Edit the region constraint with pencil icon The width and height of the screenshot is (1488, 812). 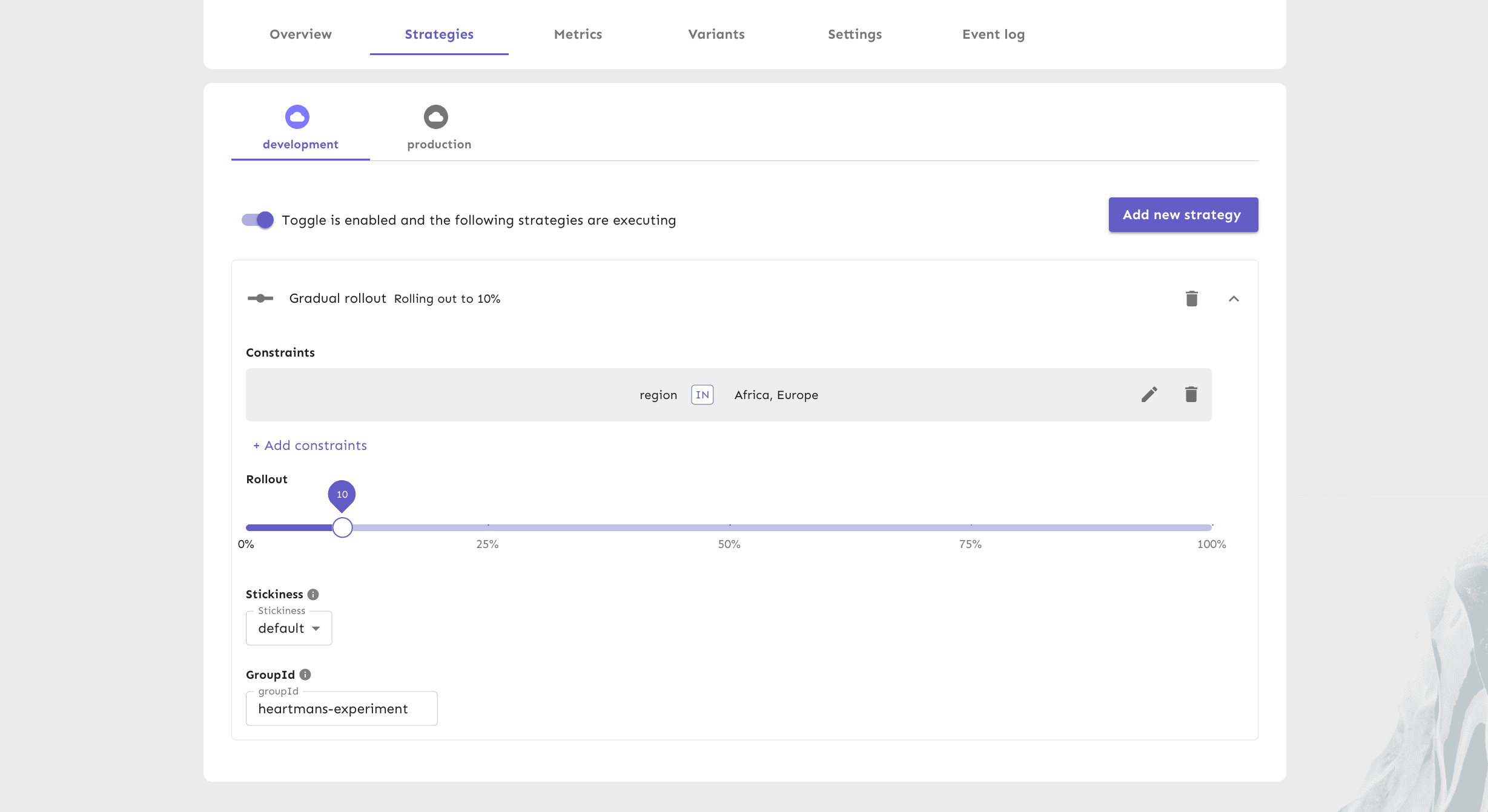1149,395
